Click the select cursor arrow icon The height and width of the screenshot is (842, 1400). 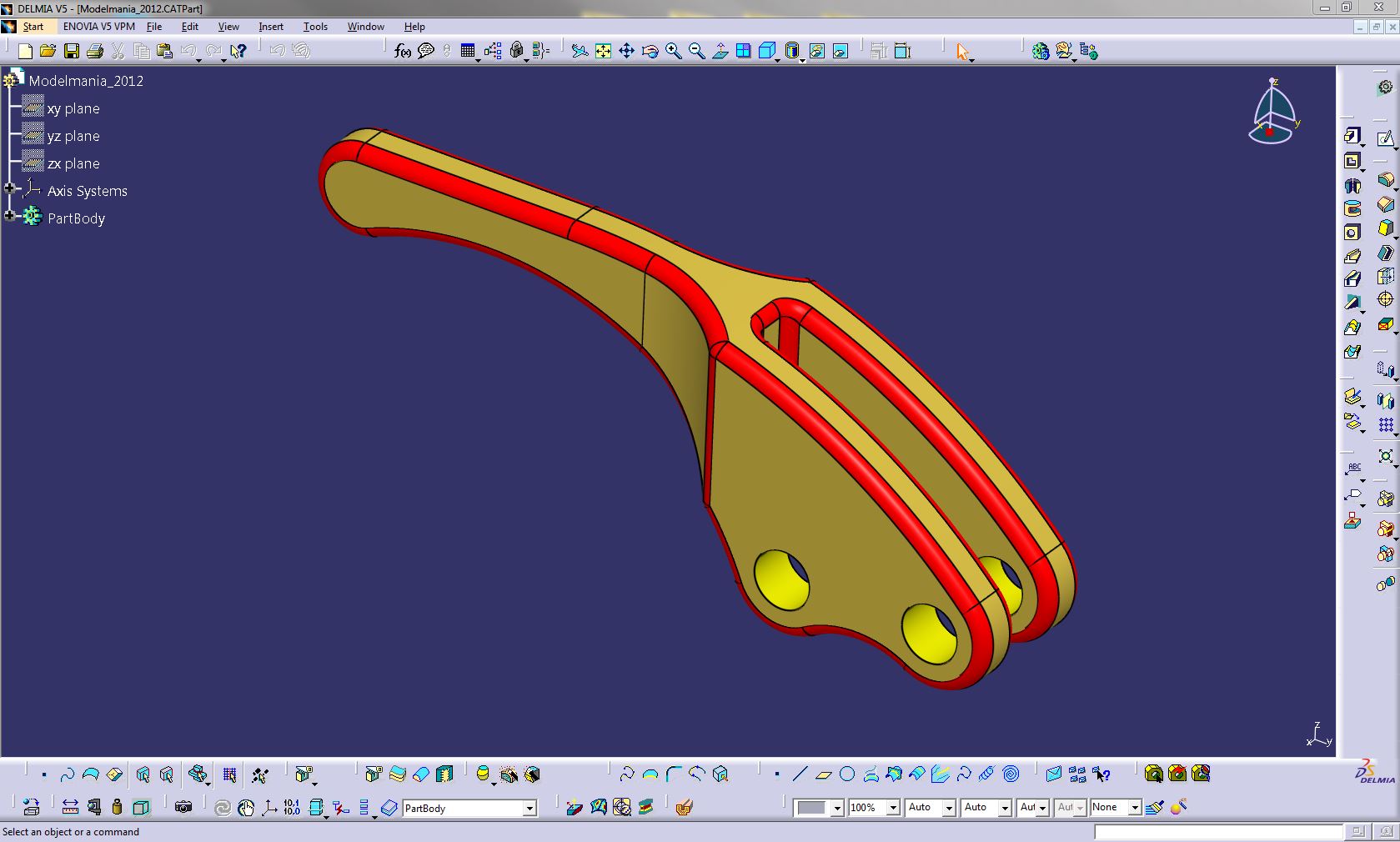[963, 52]
